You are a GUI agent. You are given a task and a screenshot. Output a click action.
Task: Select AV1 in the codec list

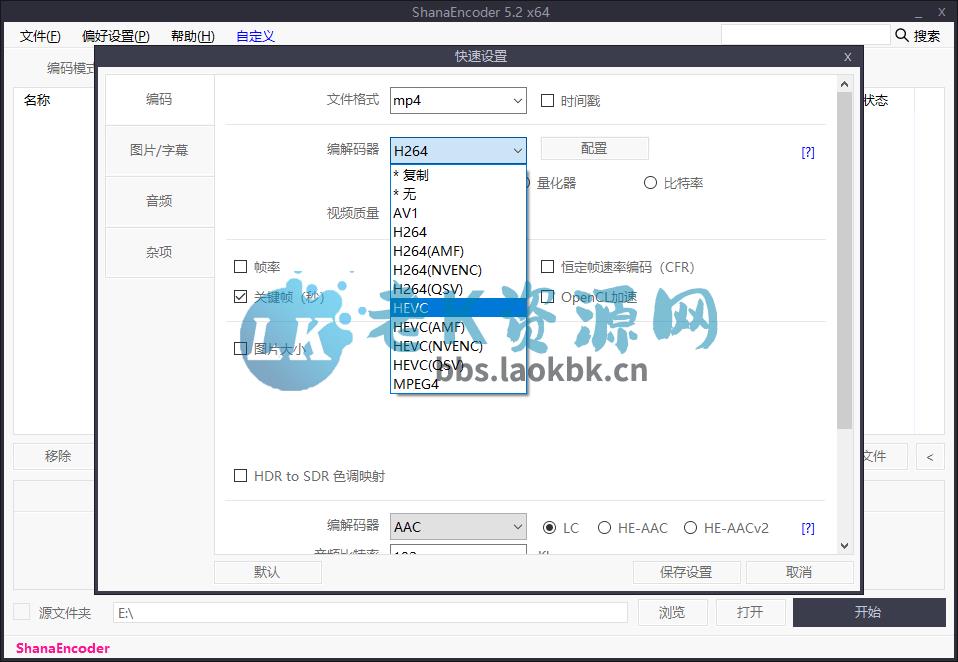(458, 213)
